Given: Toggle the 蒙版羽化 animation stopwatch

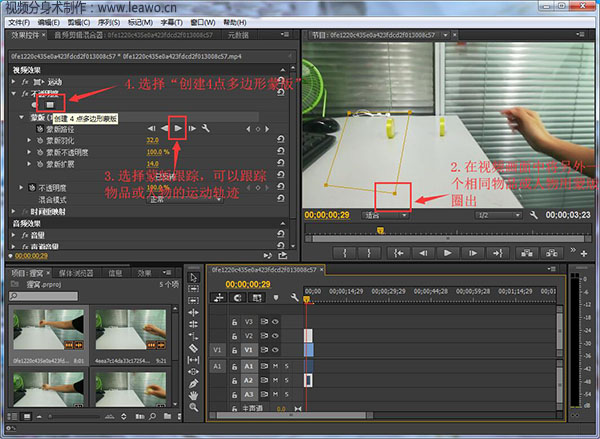Looking at the screenshot, I should tap(40, 140).
